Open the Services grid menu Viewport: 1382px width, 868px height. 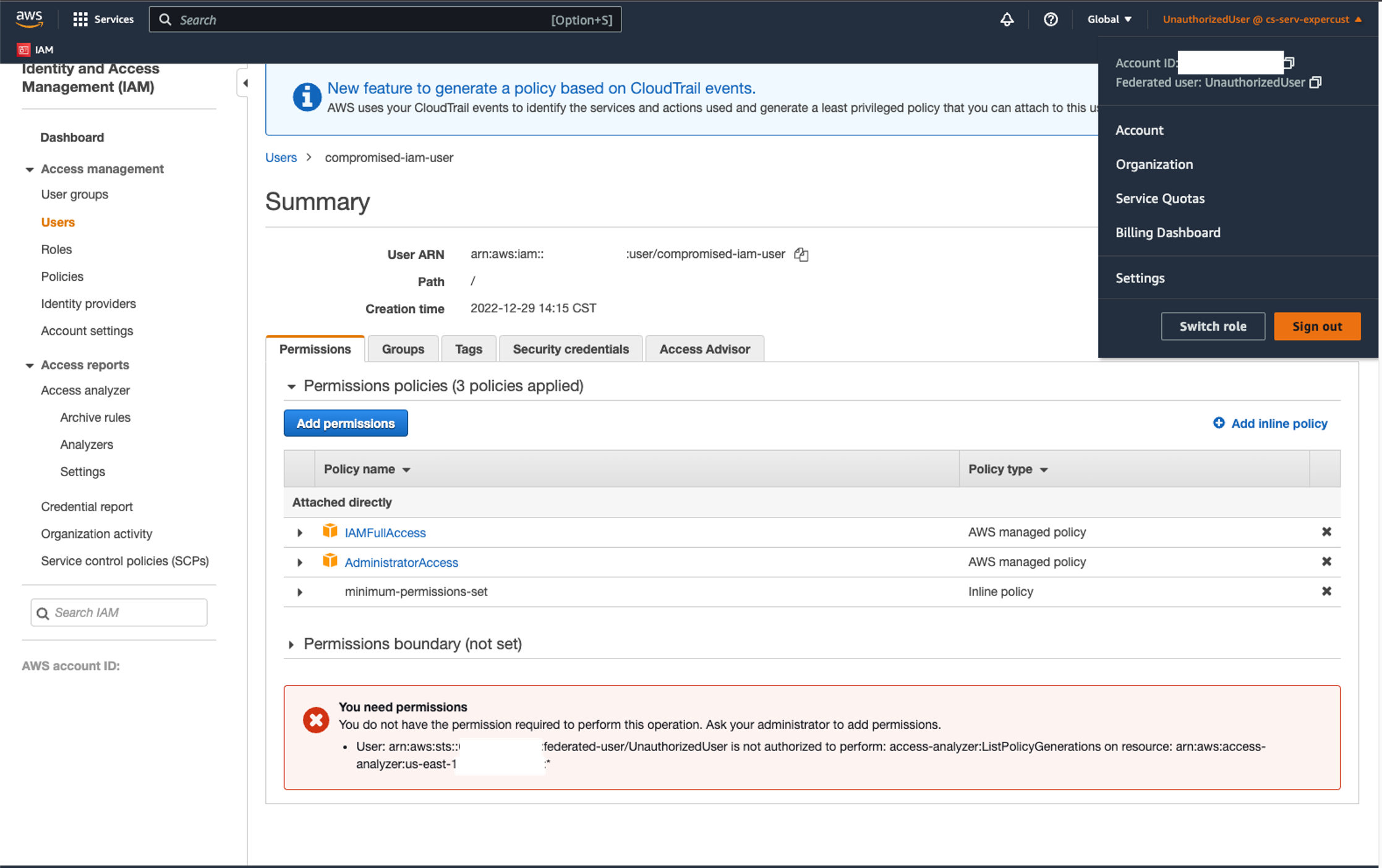click(103, 19)
